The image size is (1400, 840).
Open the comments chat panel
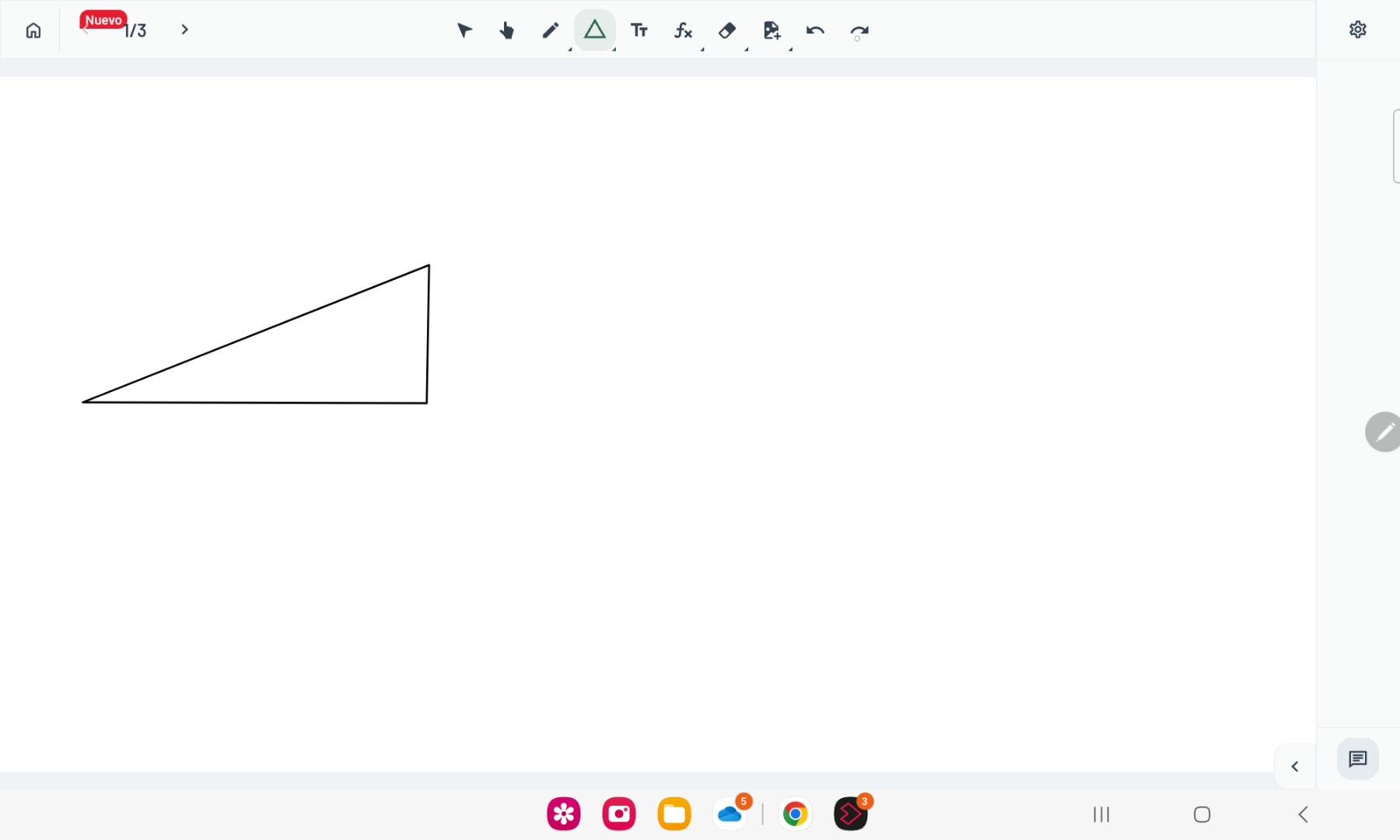tap(1358, 759)
